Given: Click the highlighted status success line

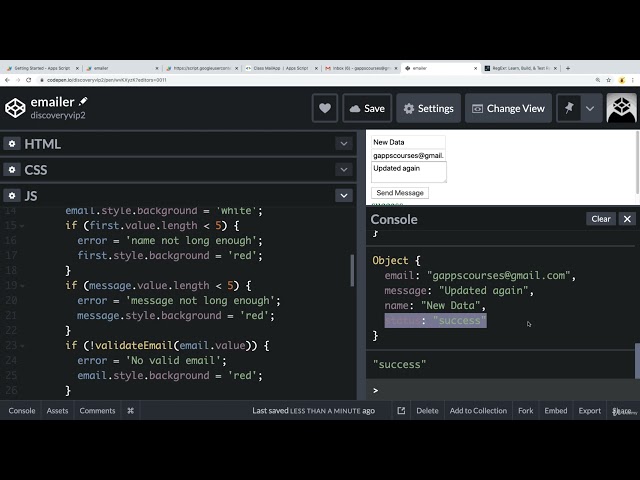Looking at the screenshot, I should (x=436, y=320).
